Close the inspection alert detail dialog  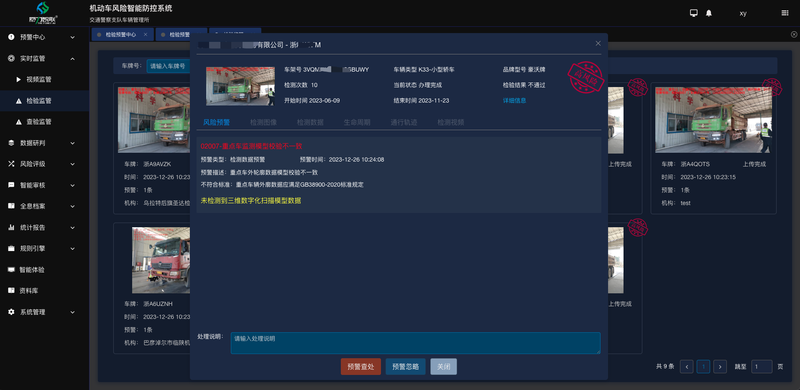(x=598, y=43)
